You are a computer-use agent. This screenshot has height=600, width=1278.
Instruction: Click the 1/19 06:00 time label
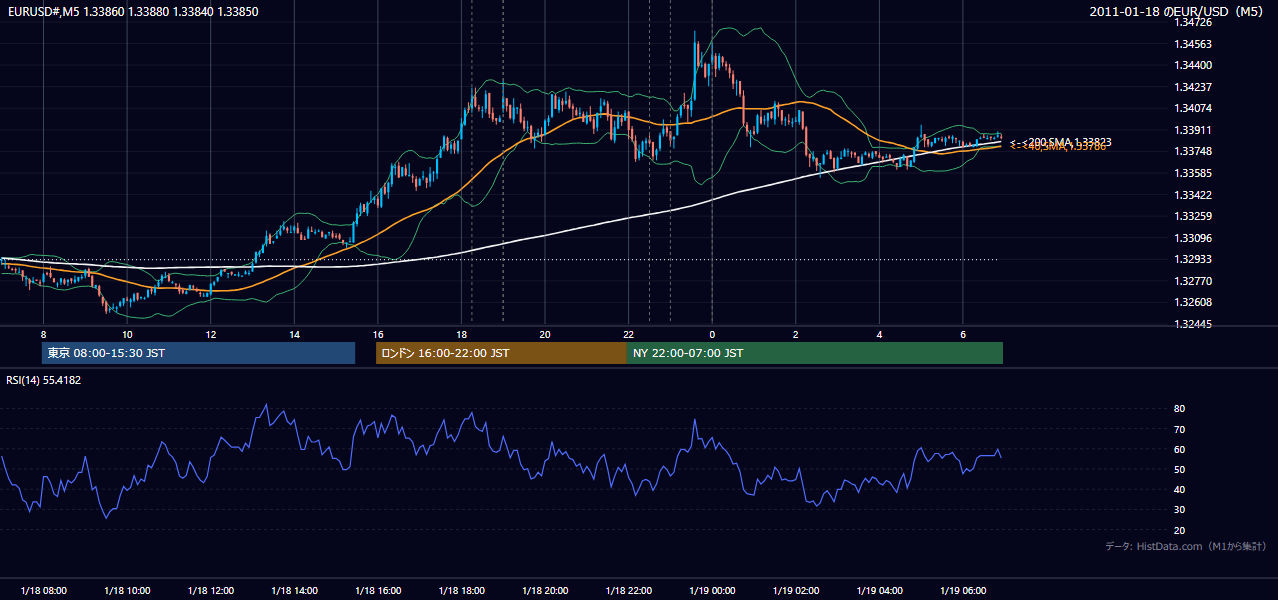tap(962, 590)
